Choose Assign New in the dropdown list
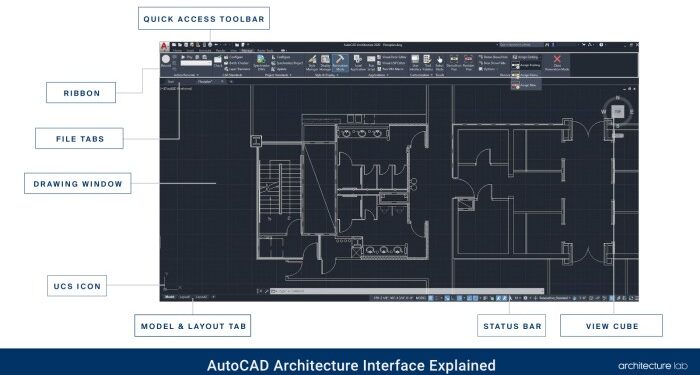This screenshot has width=700, height=375. tap(526, 85)
